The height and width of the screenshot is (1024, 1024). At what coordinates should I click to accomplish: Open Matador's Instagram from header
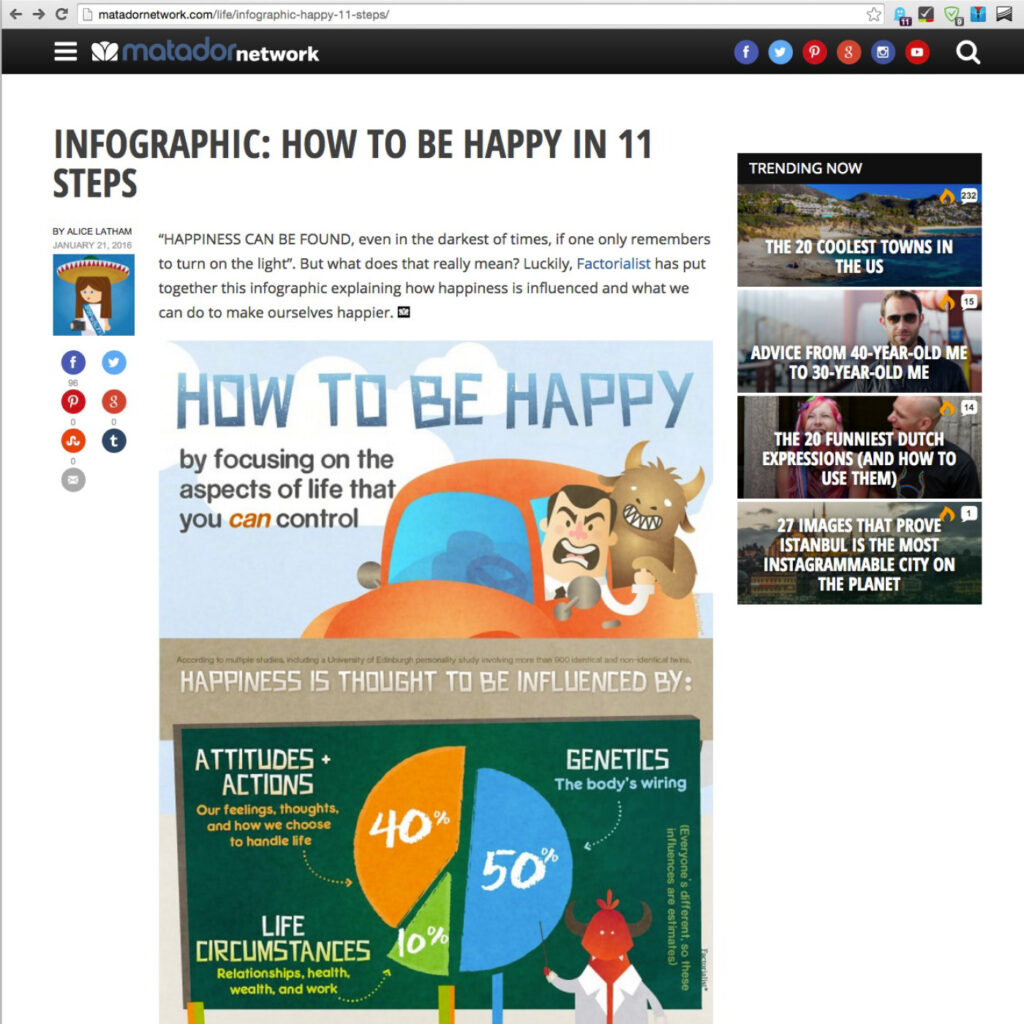pyautogui.click(x=883, y=52)
